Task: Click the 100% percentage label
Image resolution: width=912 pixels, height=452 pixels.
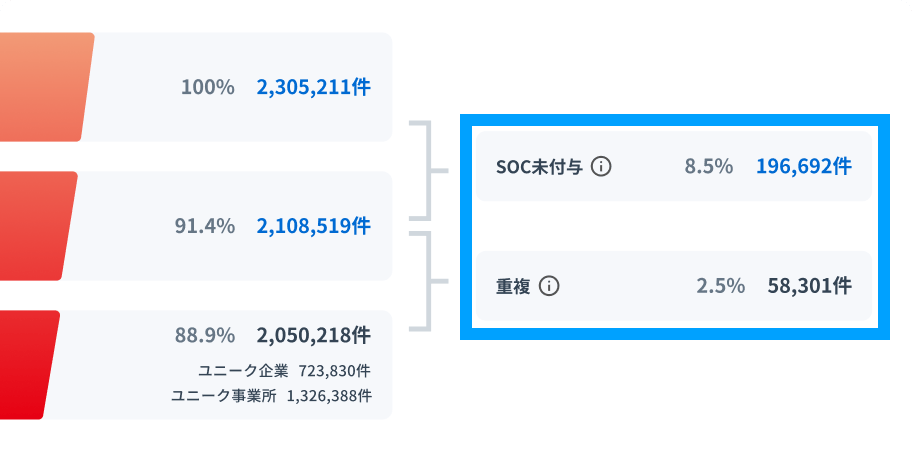Action: [x=208, y=87]
